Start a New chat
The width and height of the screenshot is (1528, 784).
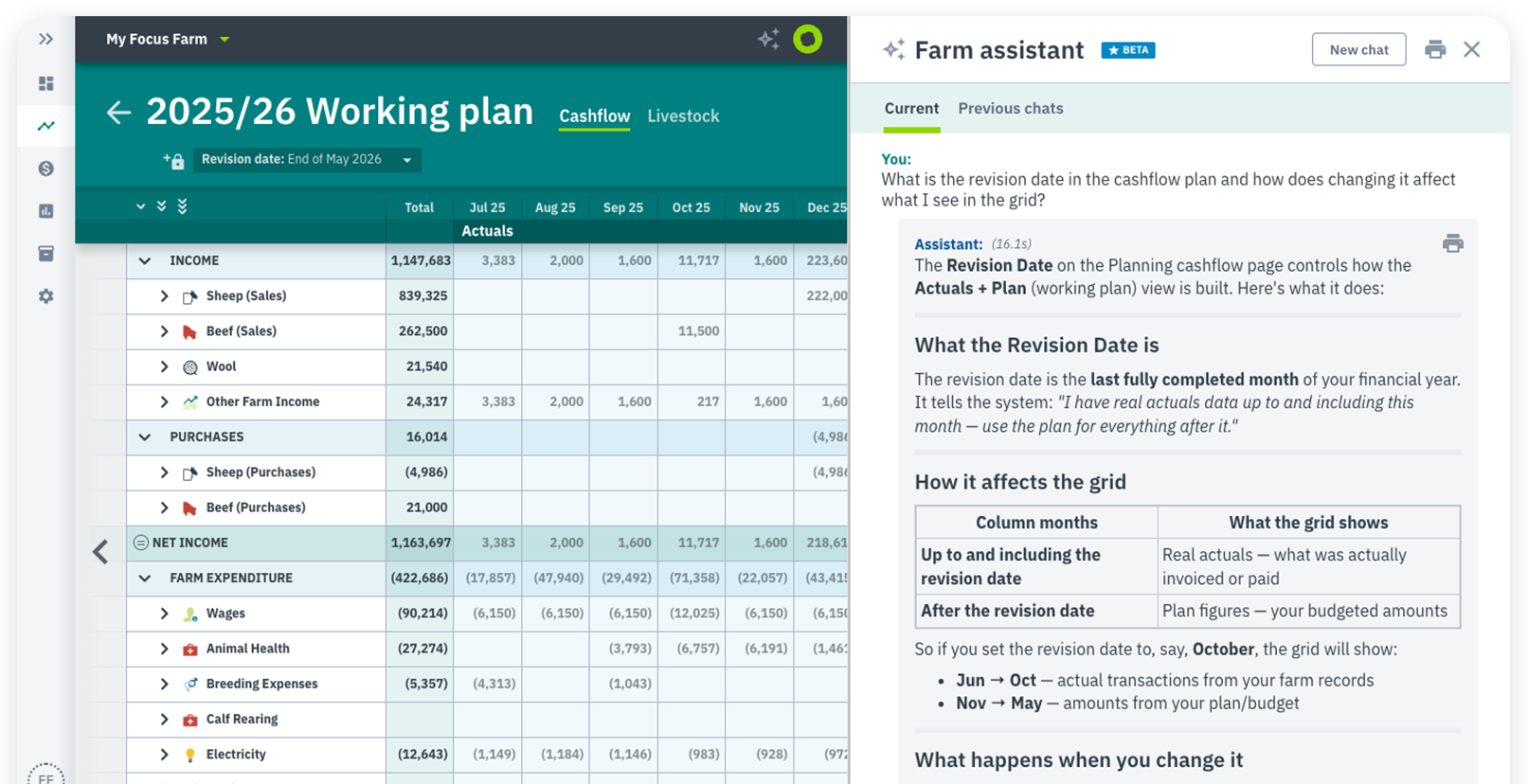click(1358, 50)
